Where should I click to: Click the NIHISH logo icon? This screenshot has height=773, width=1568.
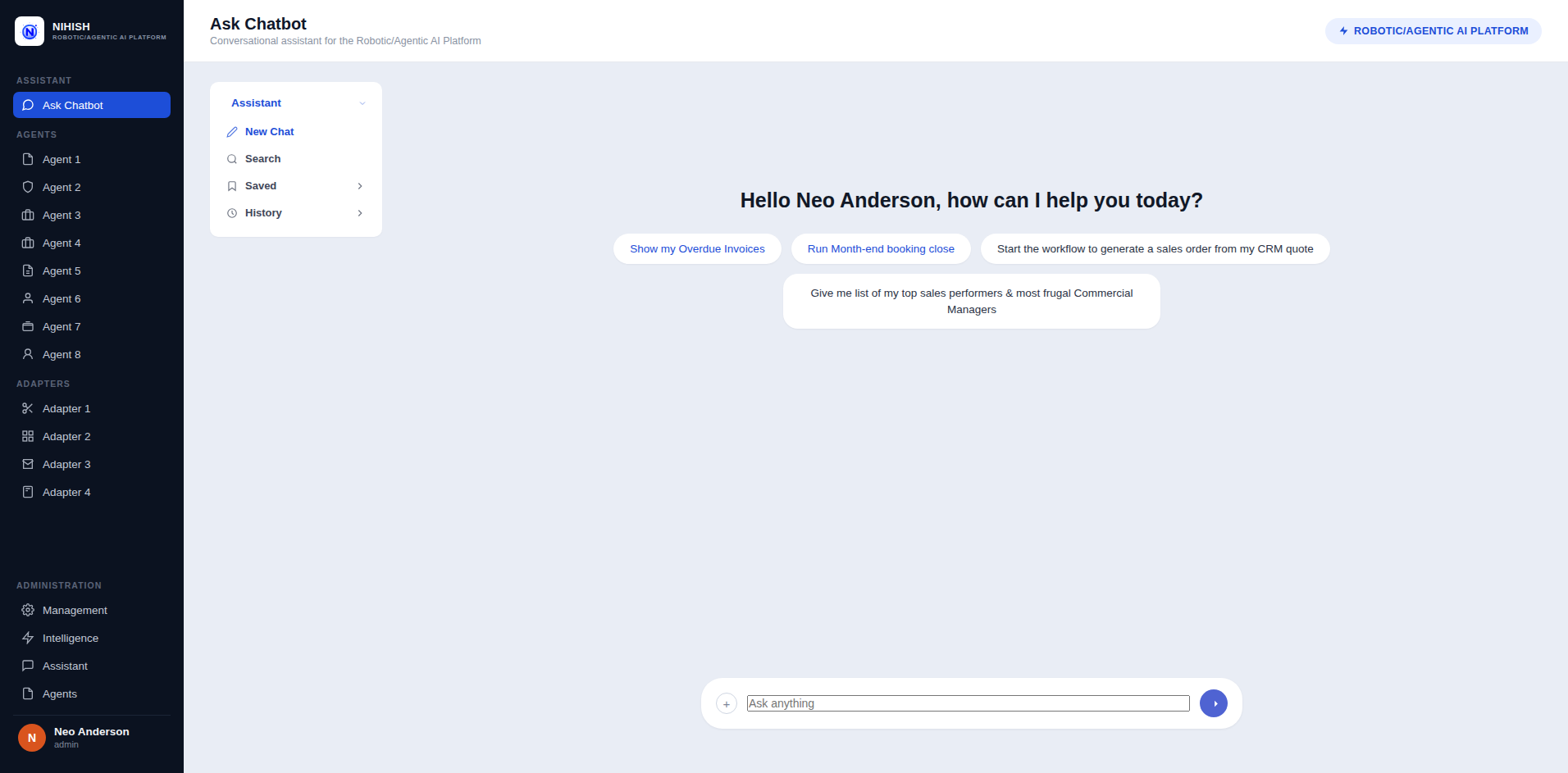pos(30,31)
